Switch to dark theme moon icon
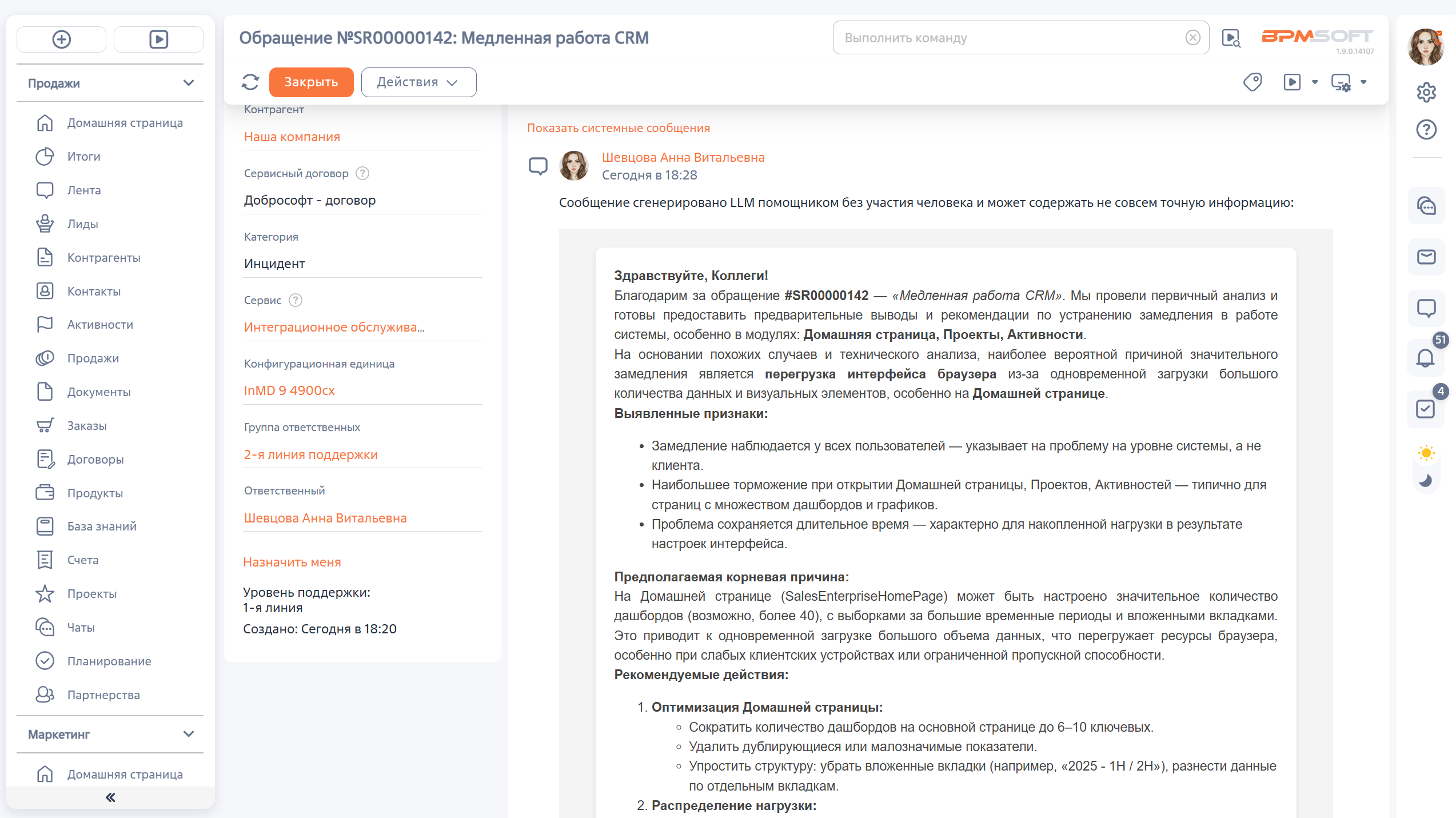Image resolution: width=1456 pixels, height=818 pixels. [x=1426, y=480]
